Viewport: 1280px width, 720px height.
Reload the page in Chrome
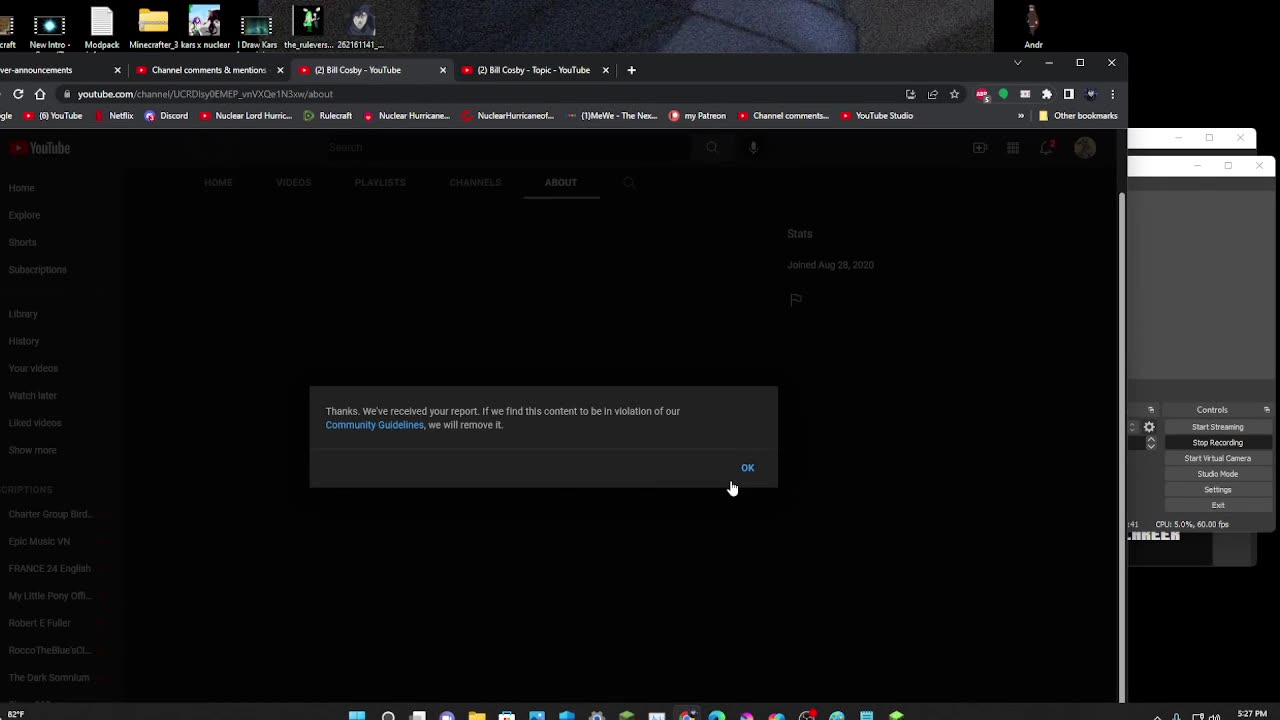[x=18, y=94]
